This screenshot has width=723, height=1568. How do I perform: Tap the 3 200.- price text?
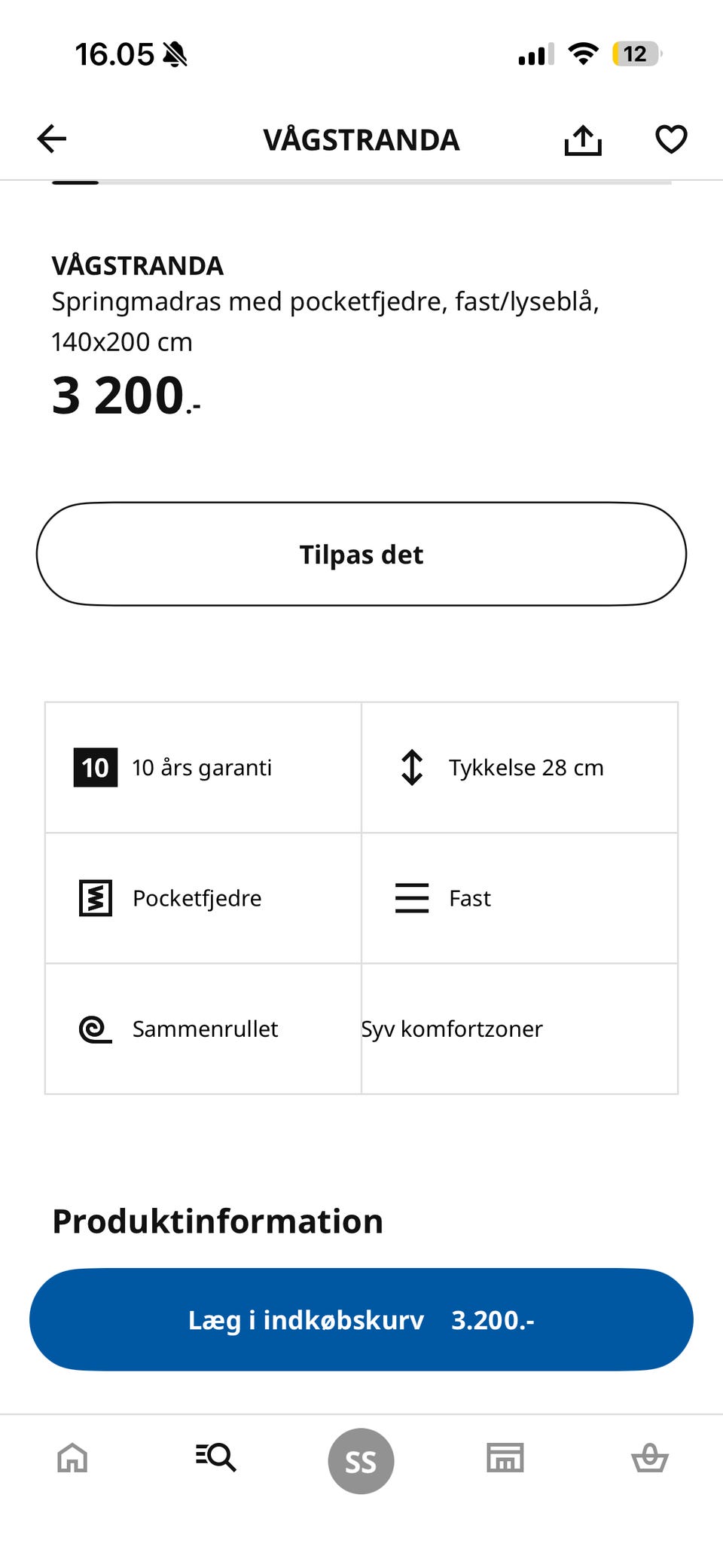pos(126,396)
